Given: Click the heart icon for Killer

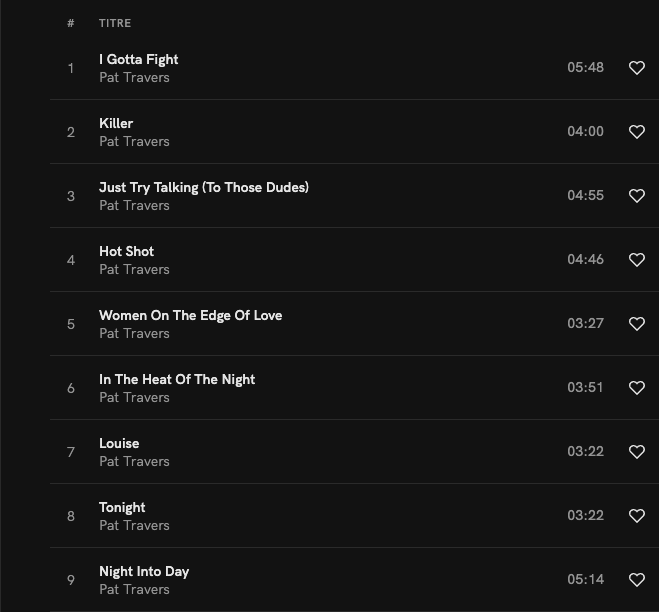Looking at the screenshot, I should [637, 132].
